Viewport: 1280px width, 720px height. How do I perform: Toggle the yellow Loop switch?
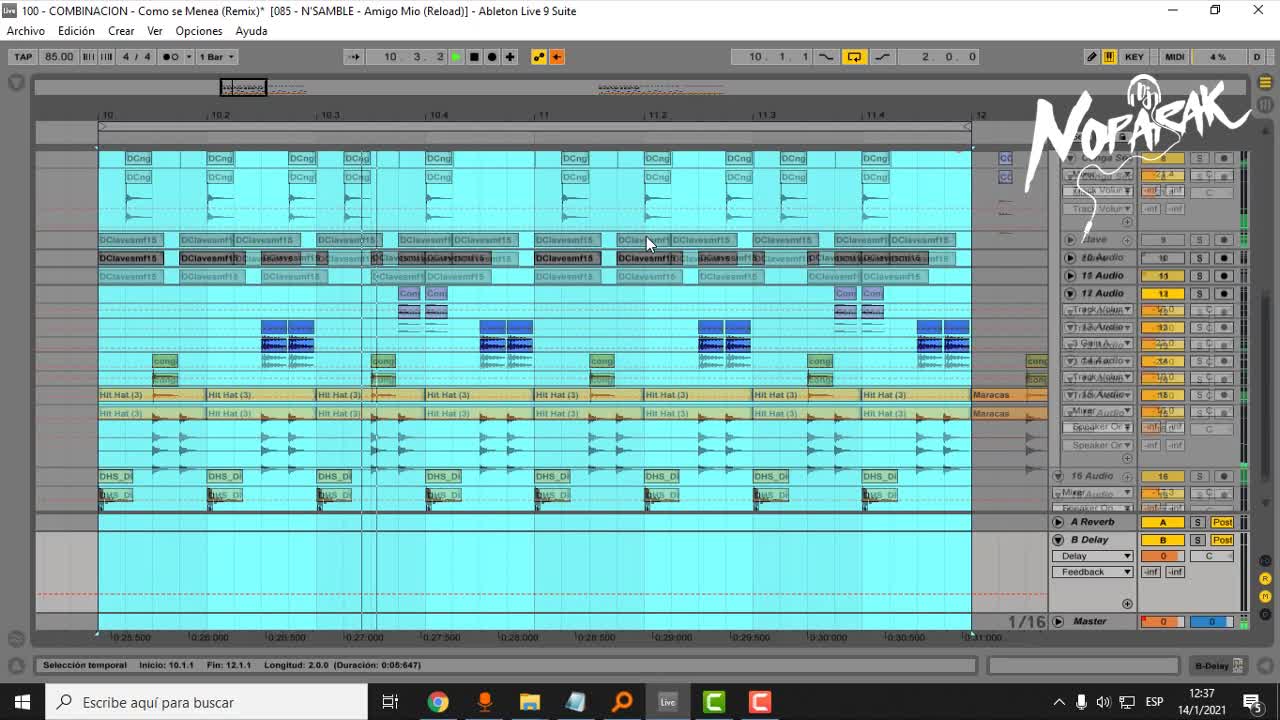coord(854,57)
